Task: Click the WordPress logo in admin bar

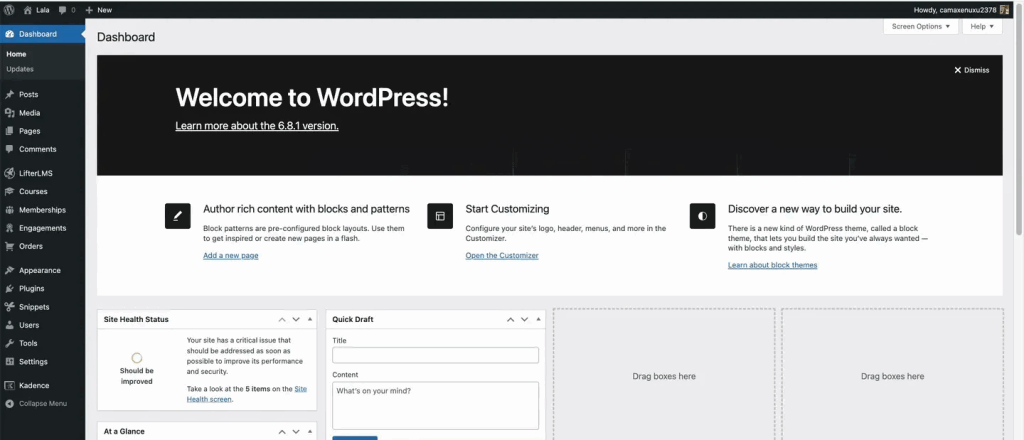Action: pyautogui.click(x=9, y=10)
